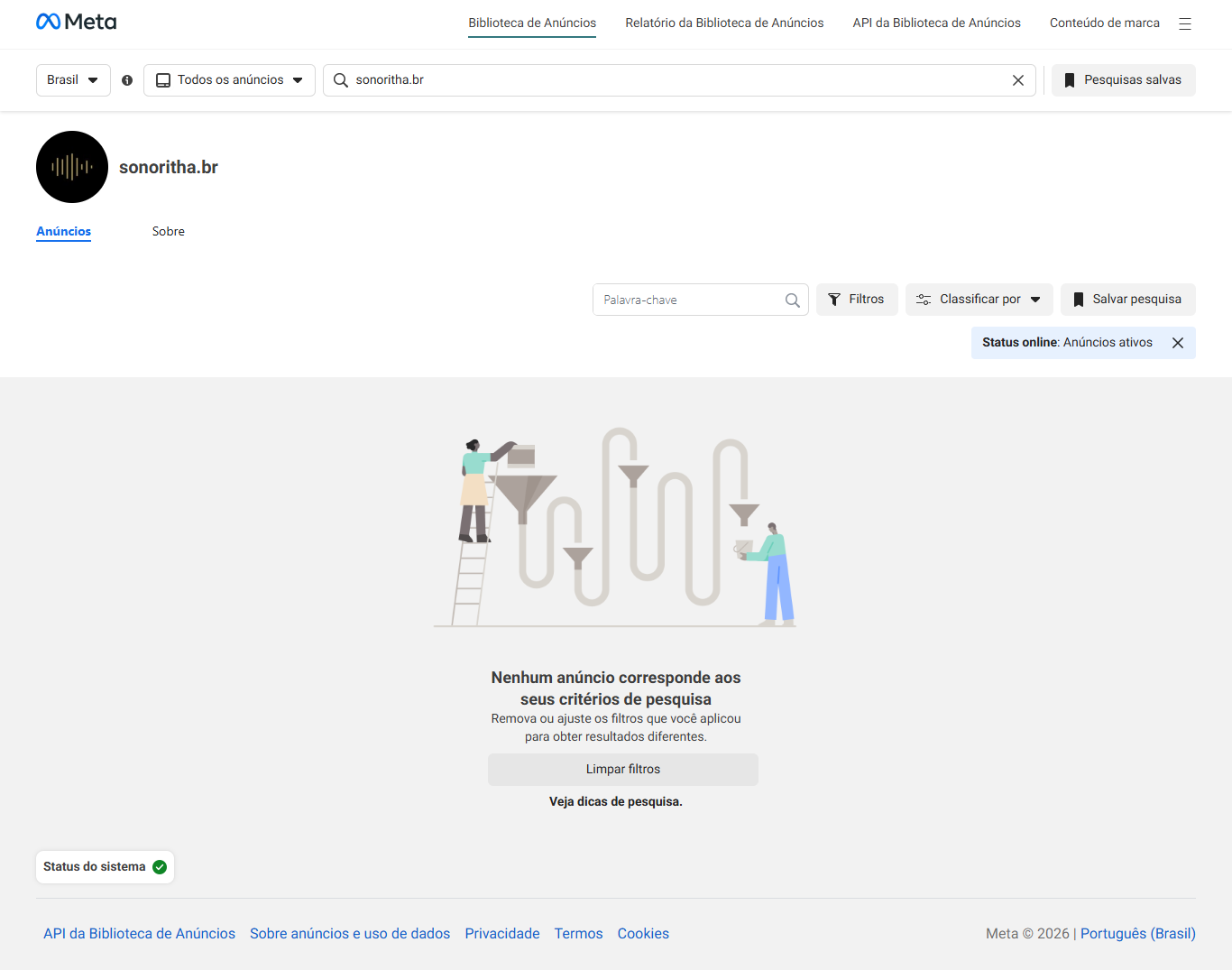Click the Limpar filtros button
1232x970 pixels.
click(623, 770)
